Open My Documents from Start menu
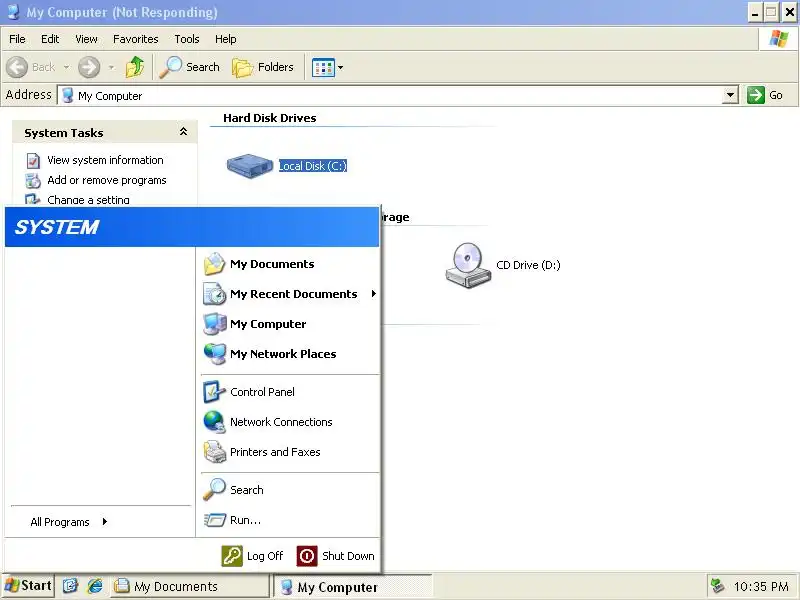Viewport: 800px width, 600px height. point(290,264)
